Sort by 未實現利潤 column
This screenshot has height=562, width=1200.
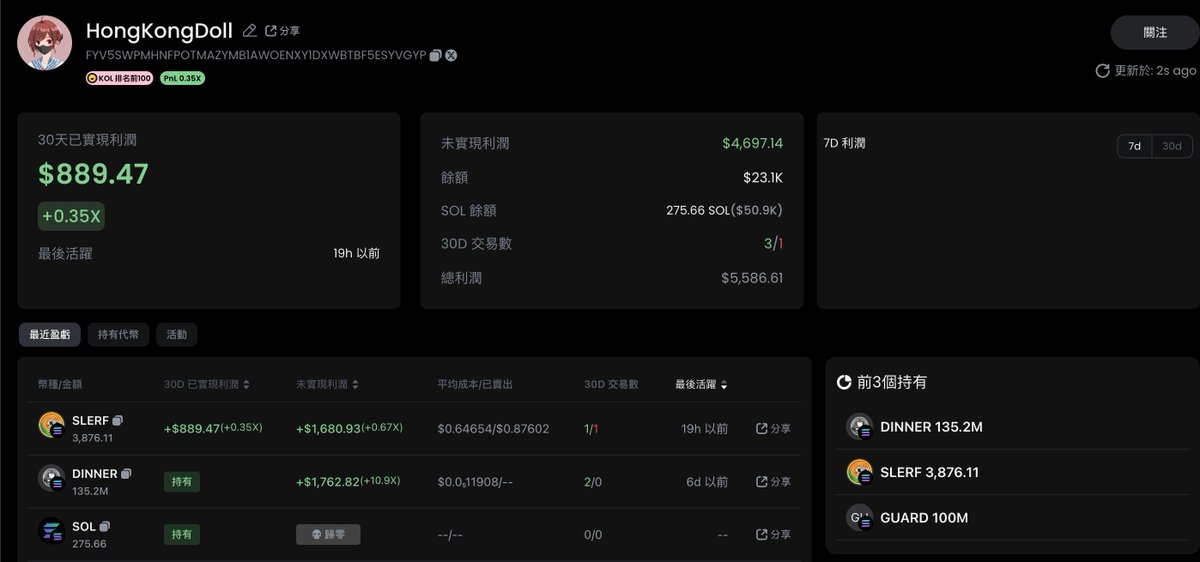(328, 384)
